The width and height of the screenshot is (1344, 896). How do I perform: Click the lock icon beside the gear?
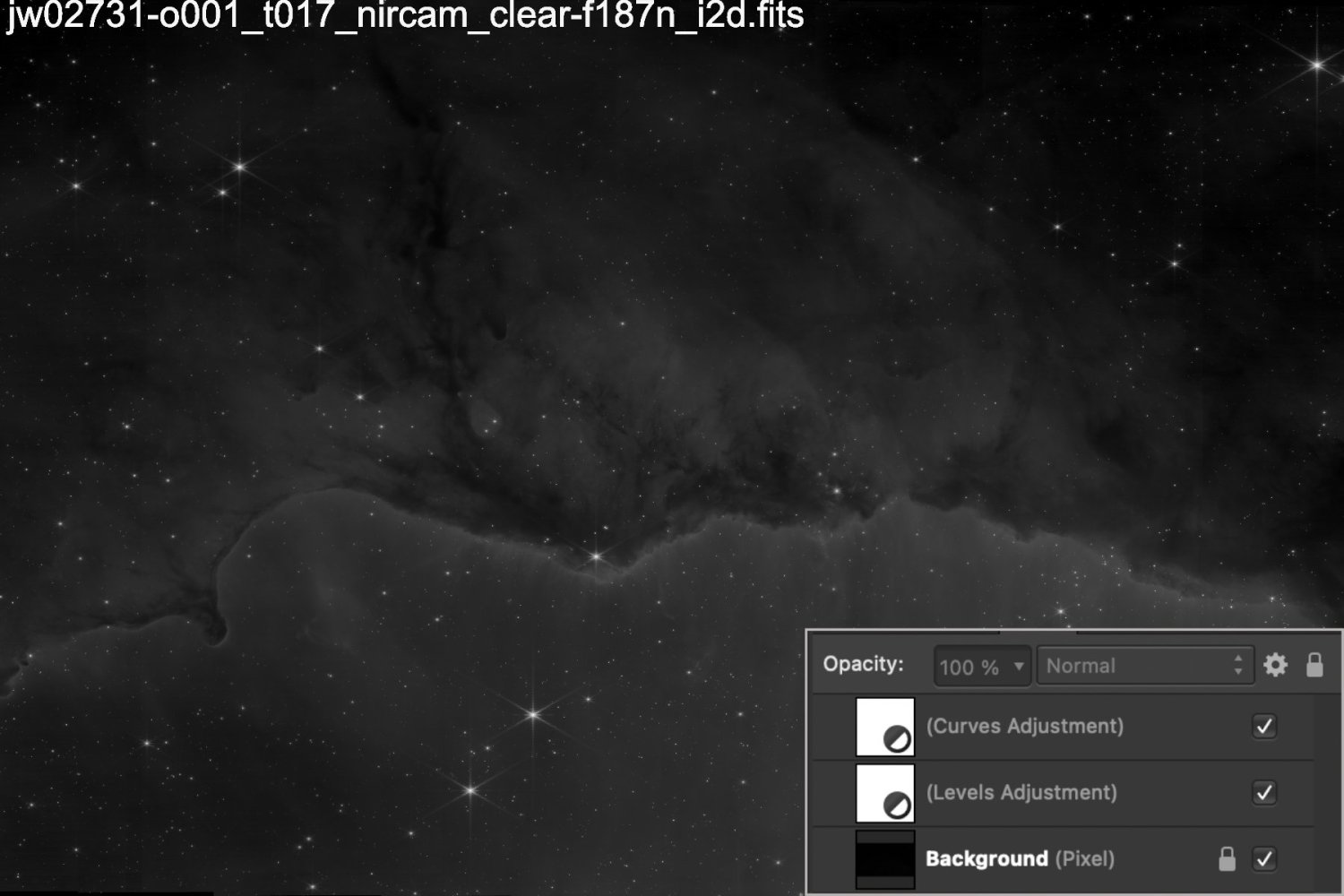[x=1314, y=665]
